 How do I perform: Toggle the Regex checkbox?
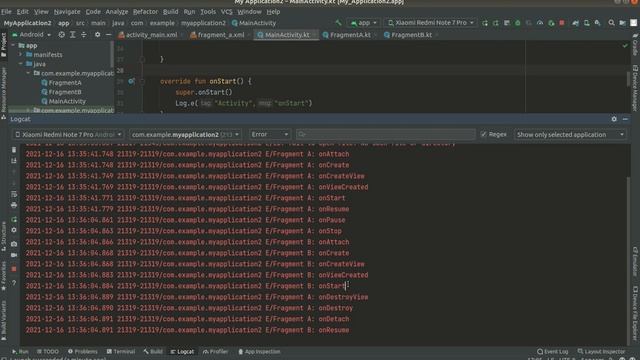point(484,134)
